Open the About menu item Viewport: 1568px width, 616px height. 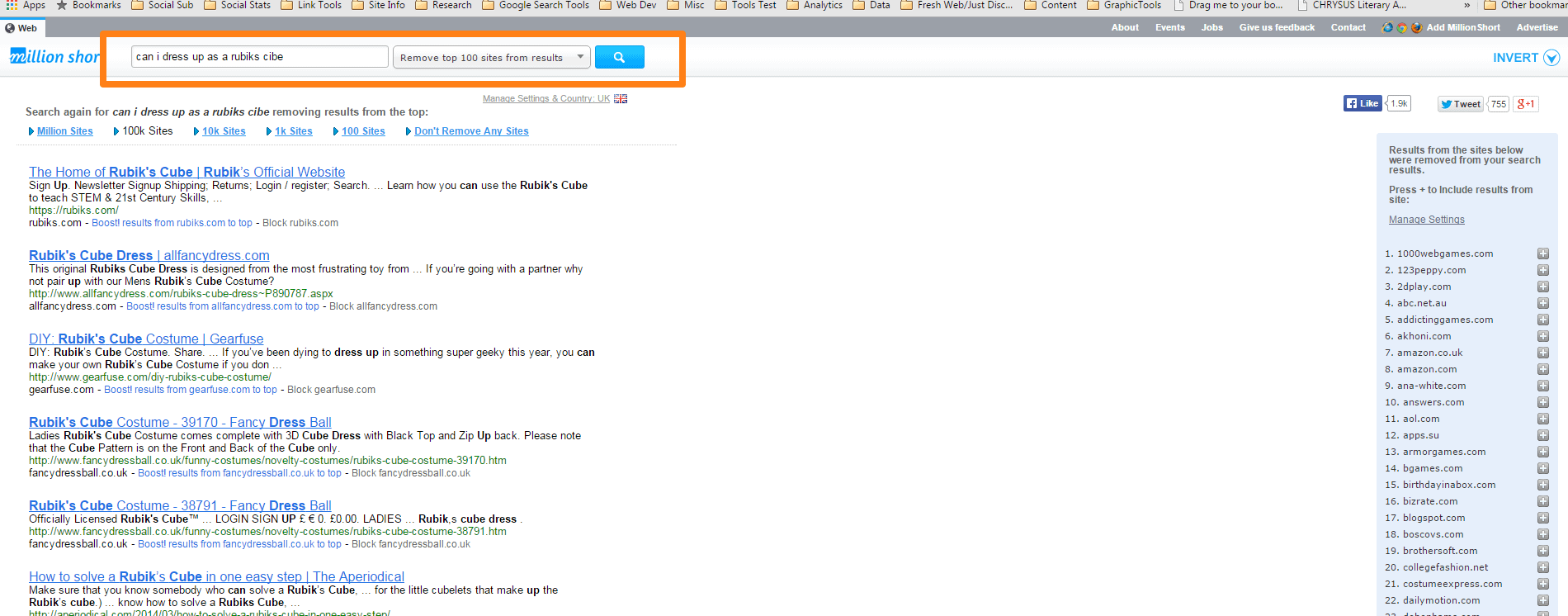point(1124,27)
